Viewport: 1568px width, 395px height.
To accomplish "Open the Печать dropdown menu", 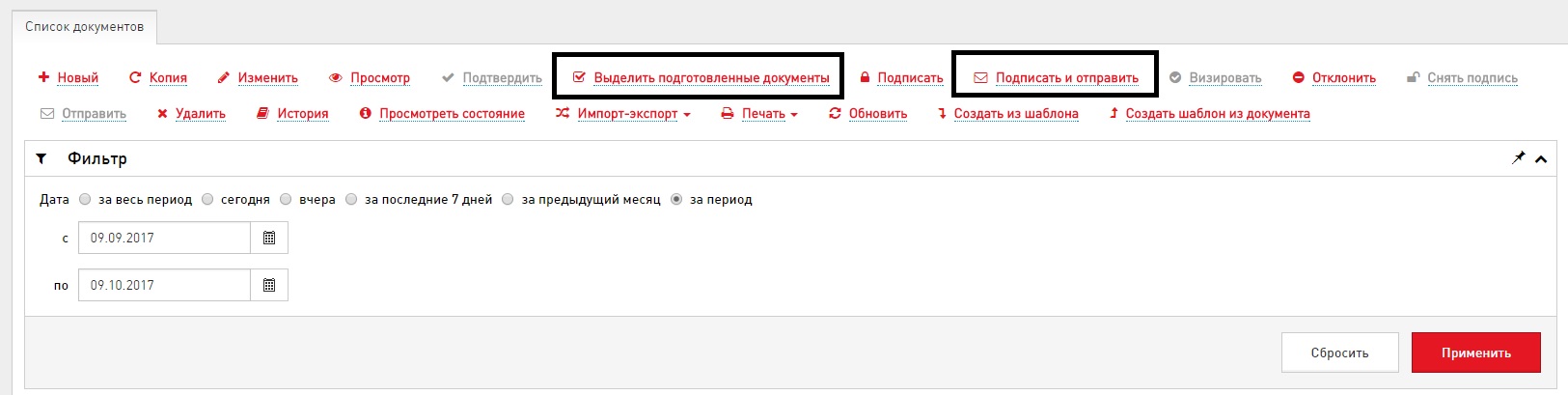I will [x=770, y=113].
